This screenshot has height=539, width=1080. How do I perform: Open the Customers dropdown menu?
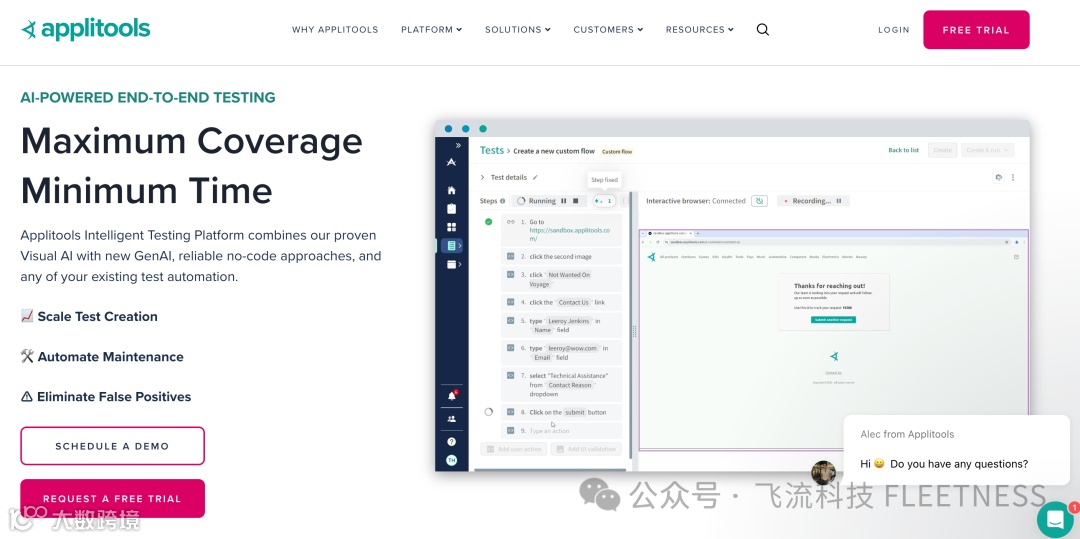(x=608, y=30)
